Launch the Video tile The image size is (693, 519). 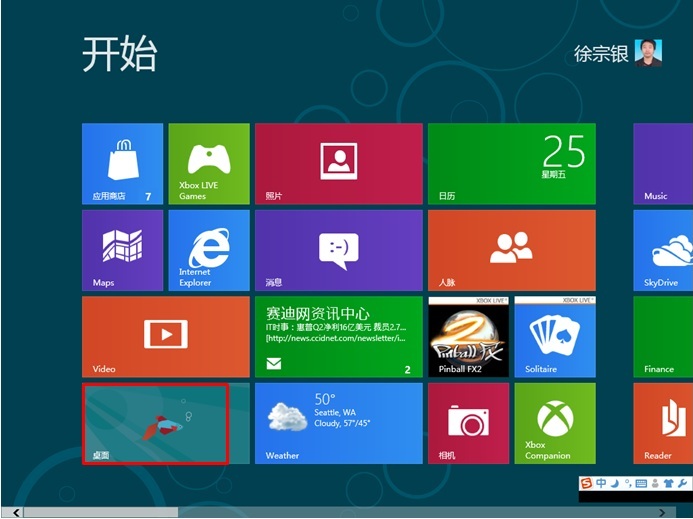(166, 337)
